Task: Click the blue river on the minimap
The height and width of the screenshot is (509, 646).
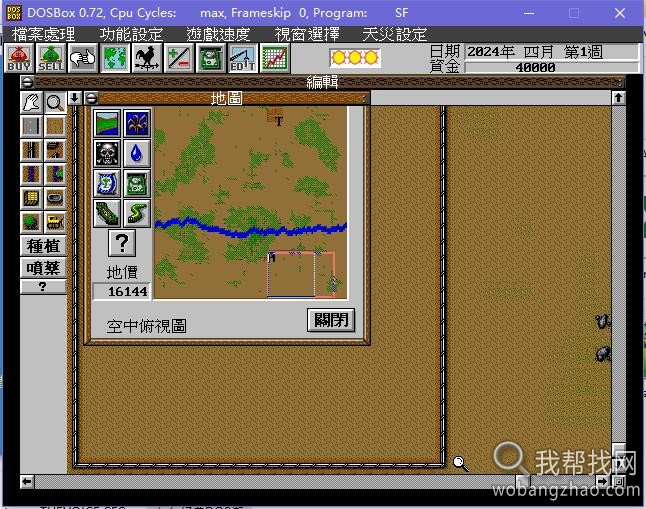Action: click(250, 228)
